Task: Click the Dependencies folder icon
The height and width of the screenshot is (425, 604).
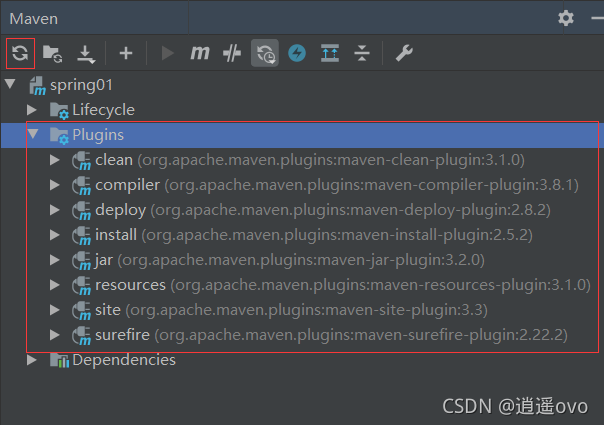Action: tap(59, 360)
